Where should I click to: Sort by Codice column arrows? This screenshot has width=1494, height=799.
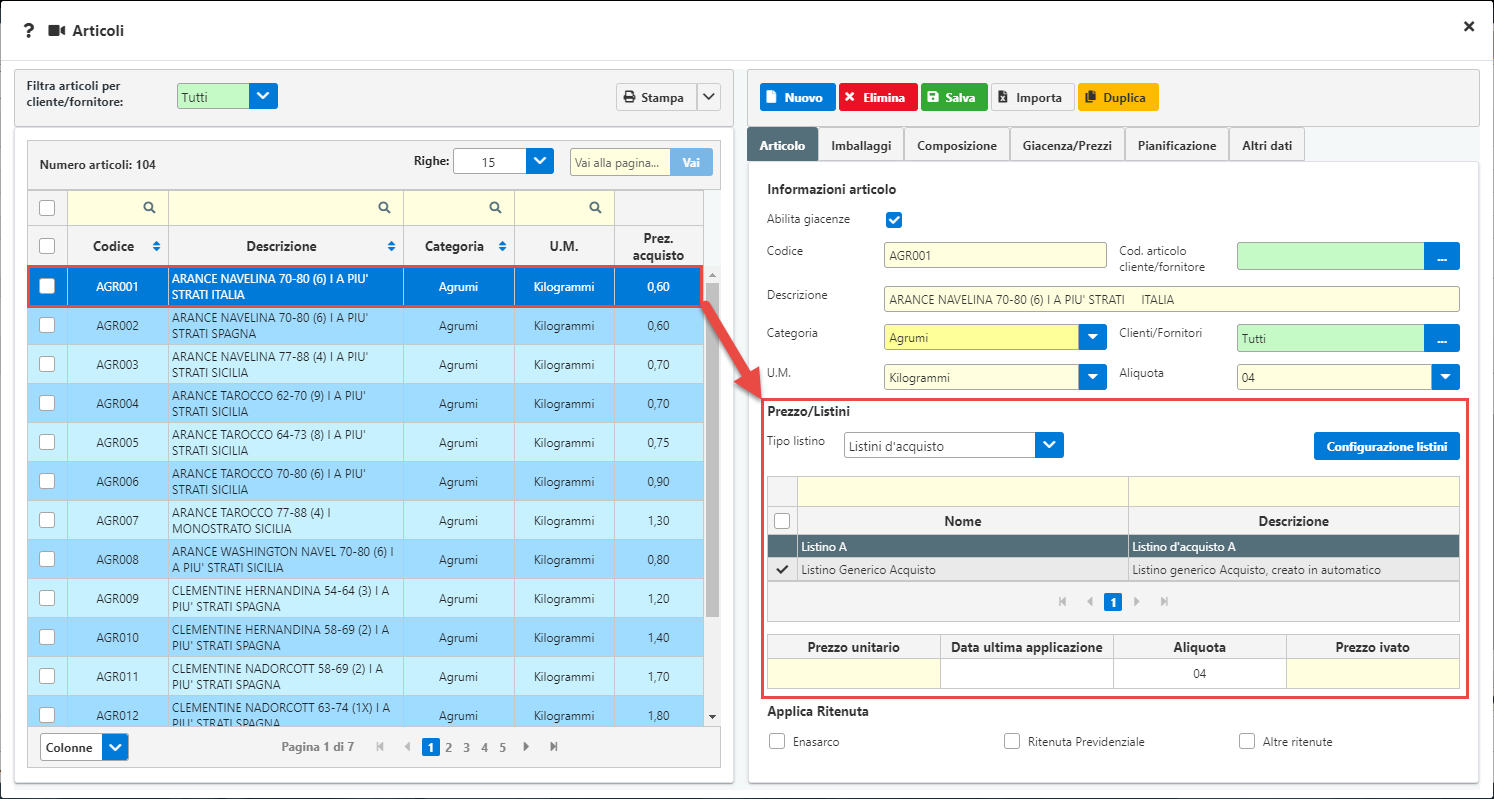coord(156,246)
